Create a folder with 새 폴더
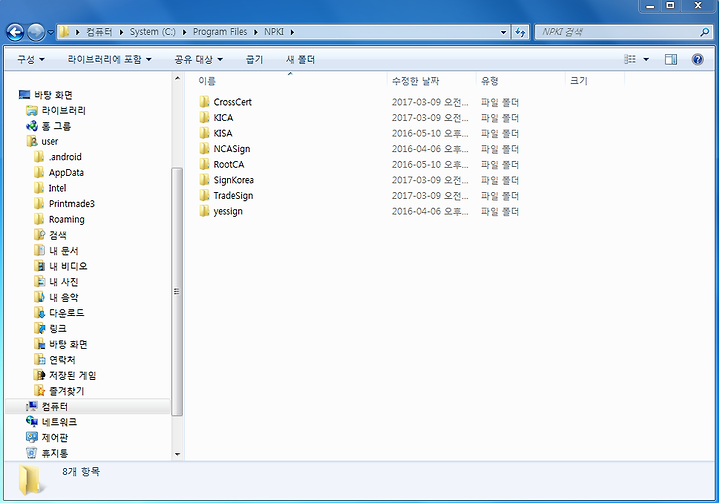Screen dimensions: 720x503 300,59
